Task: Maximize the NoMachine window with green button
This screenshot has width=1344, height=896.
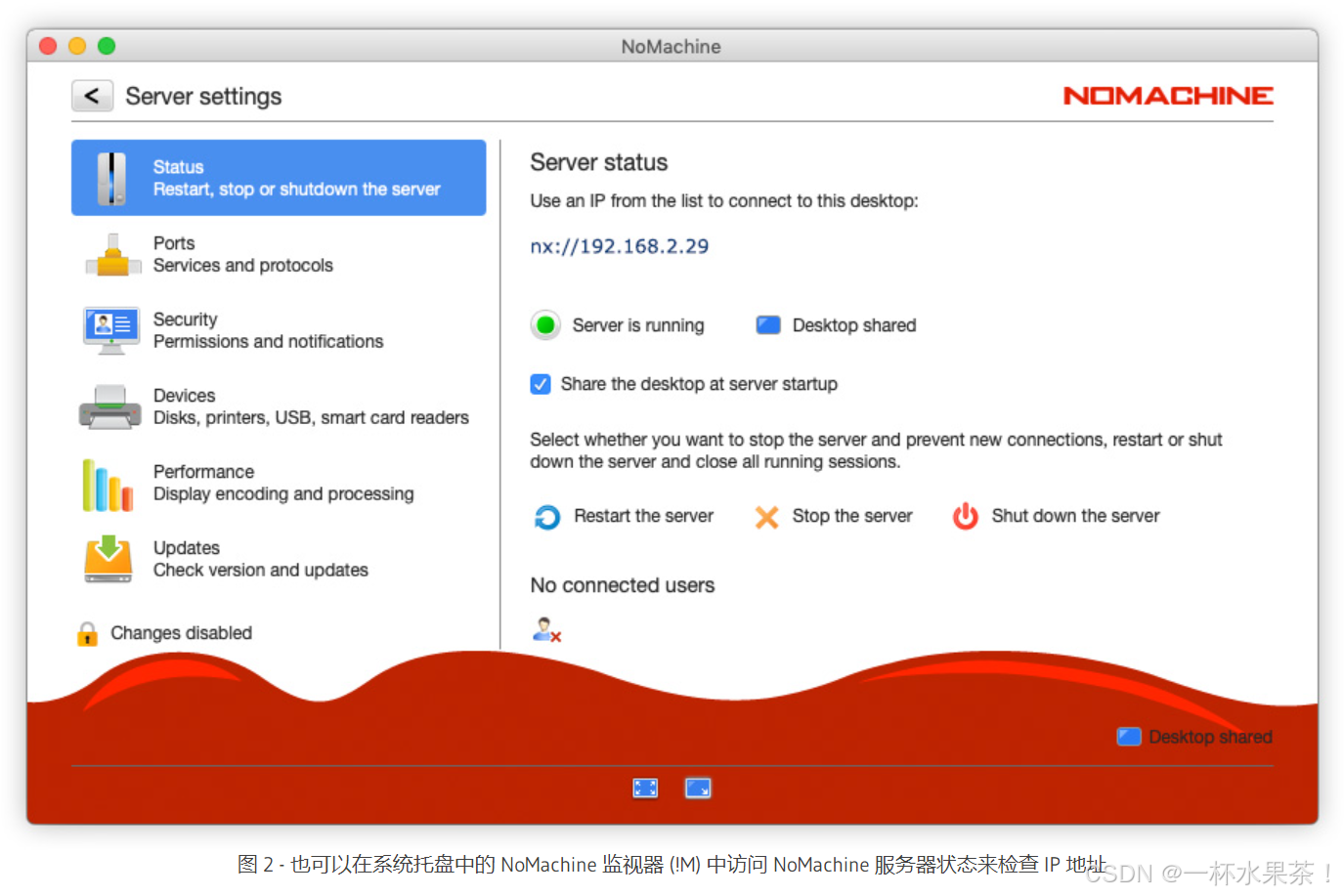Action: coord(107,46)
